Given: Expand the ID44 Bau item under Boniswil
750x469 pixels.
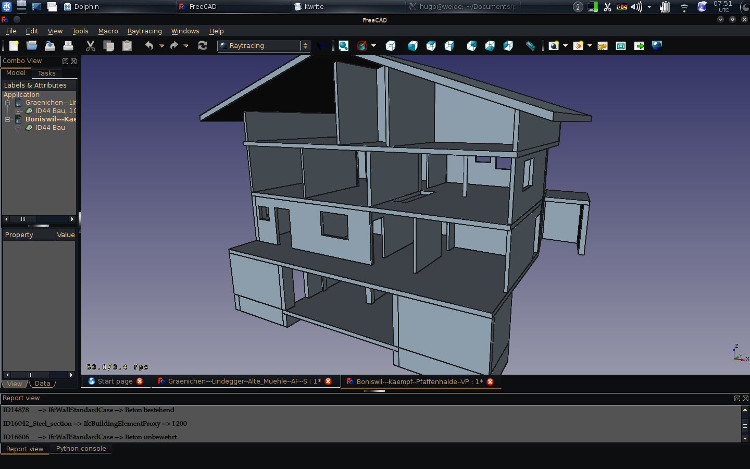Looking at the screenshot, I should coord(18,128).
